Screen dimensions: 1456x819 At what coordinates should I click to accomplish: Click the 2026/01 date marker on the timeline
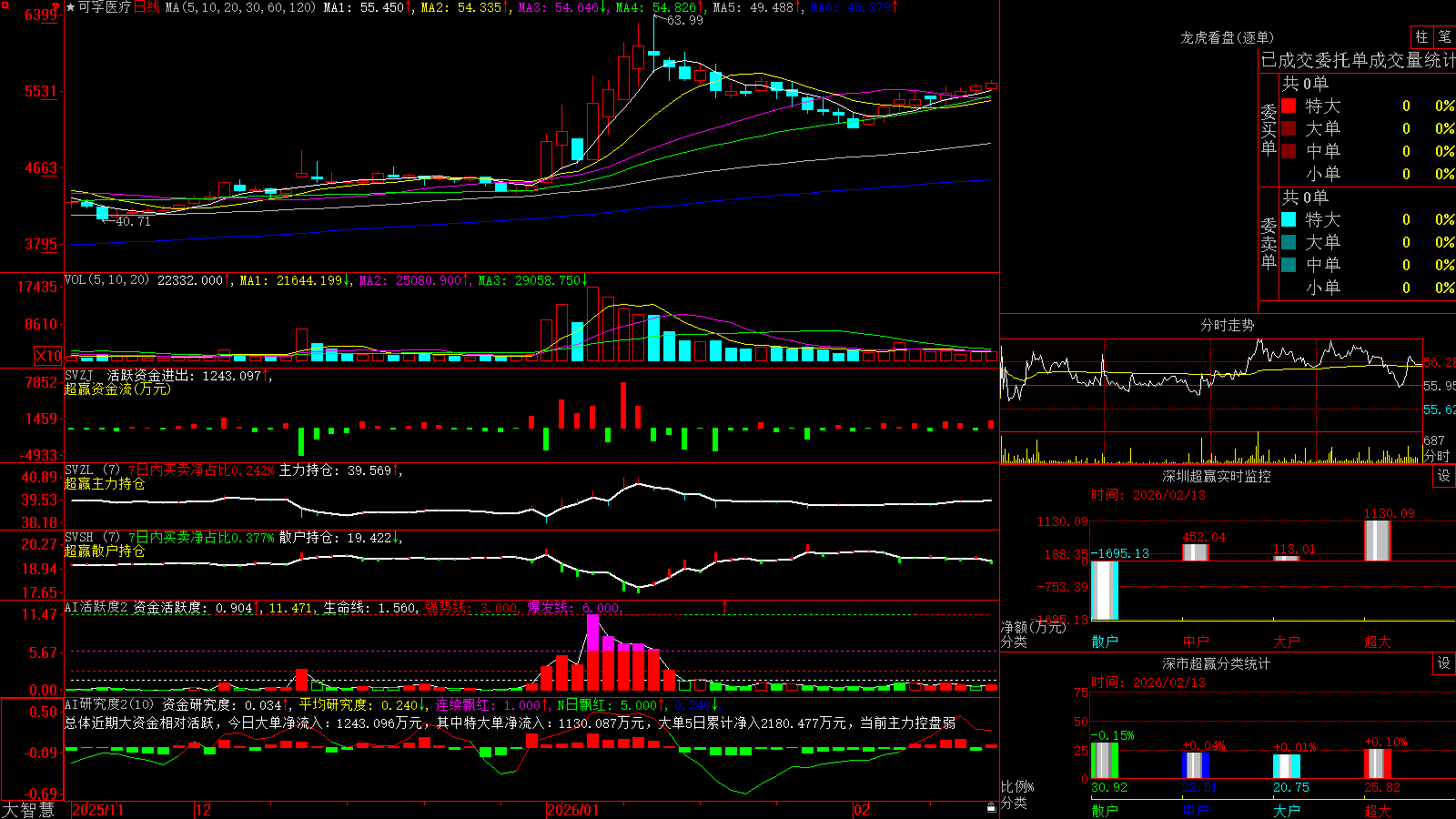point(572,810)
